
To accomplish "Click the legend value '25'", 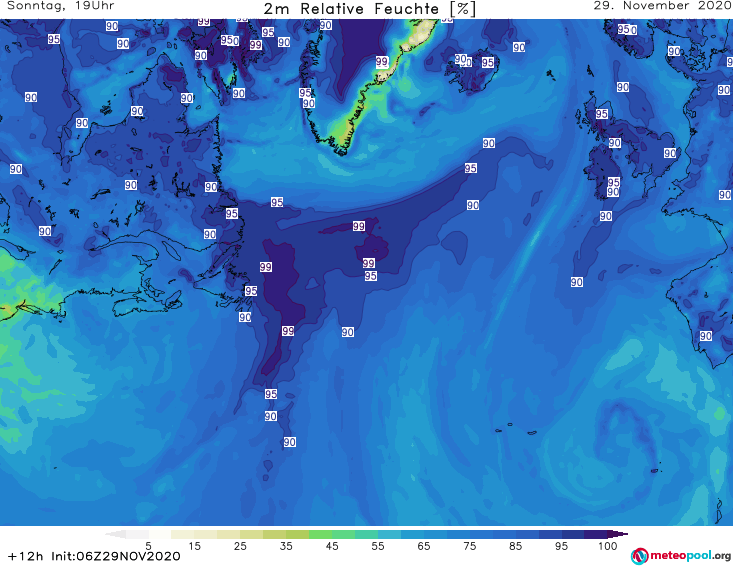I will (x=240, y=546).
